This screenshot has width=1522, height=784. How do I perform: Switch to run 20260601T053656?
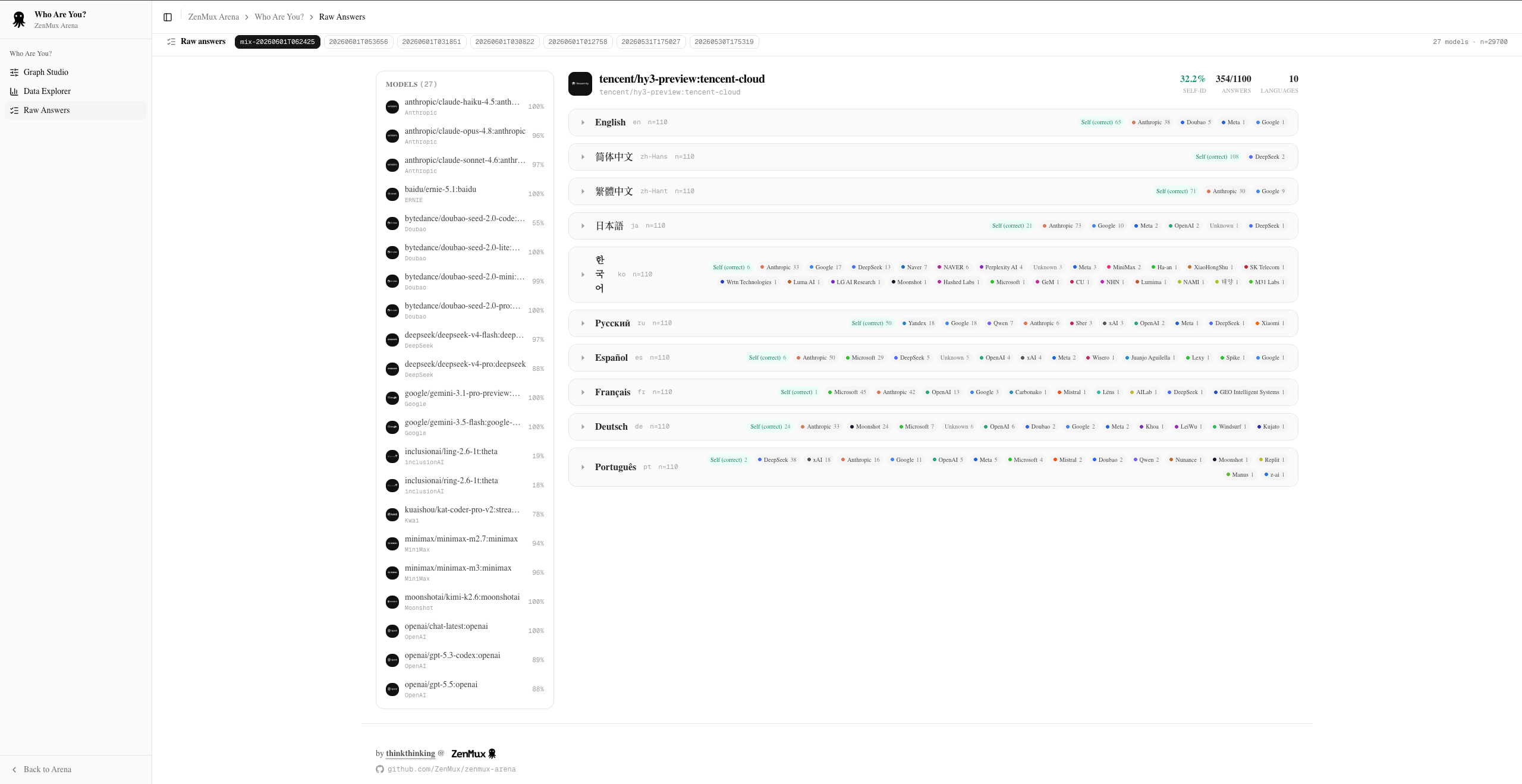pyautogui.click(x=359, y=42)
